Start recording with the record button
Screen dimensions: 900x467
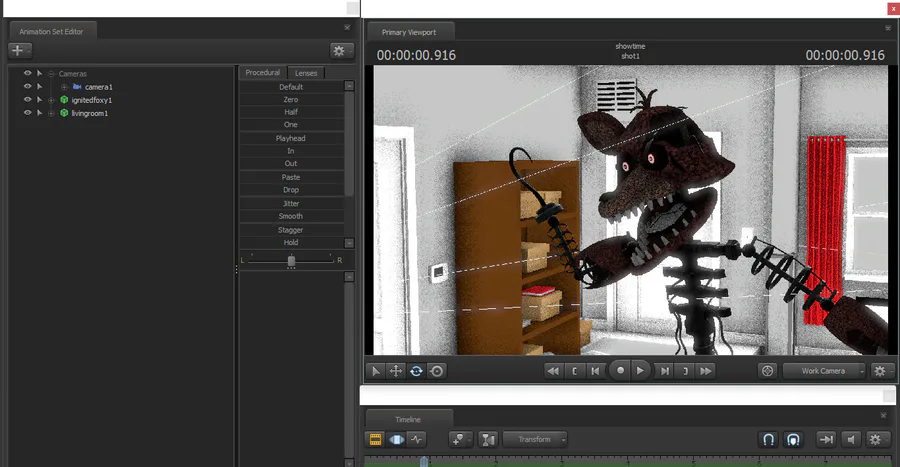pyautogui.click(x=620, y=371)
